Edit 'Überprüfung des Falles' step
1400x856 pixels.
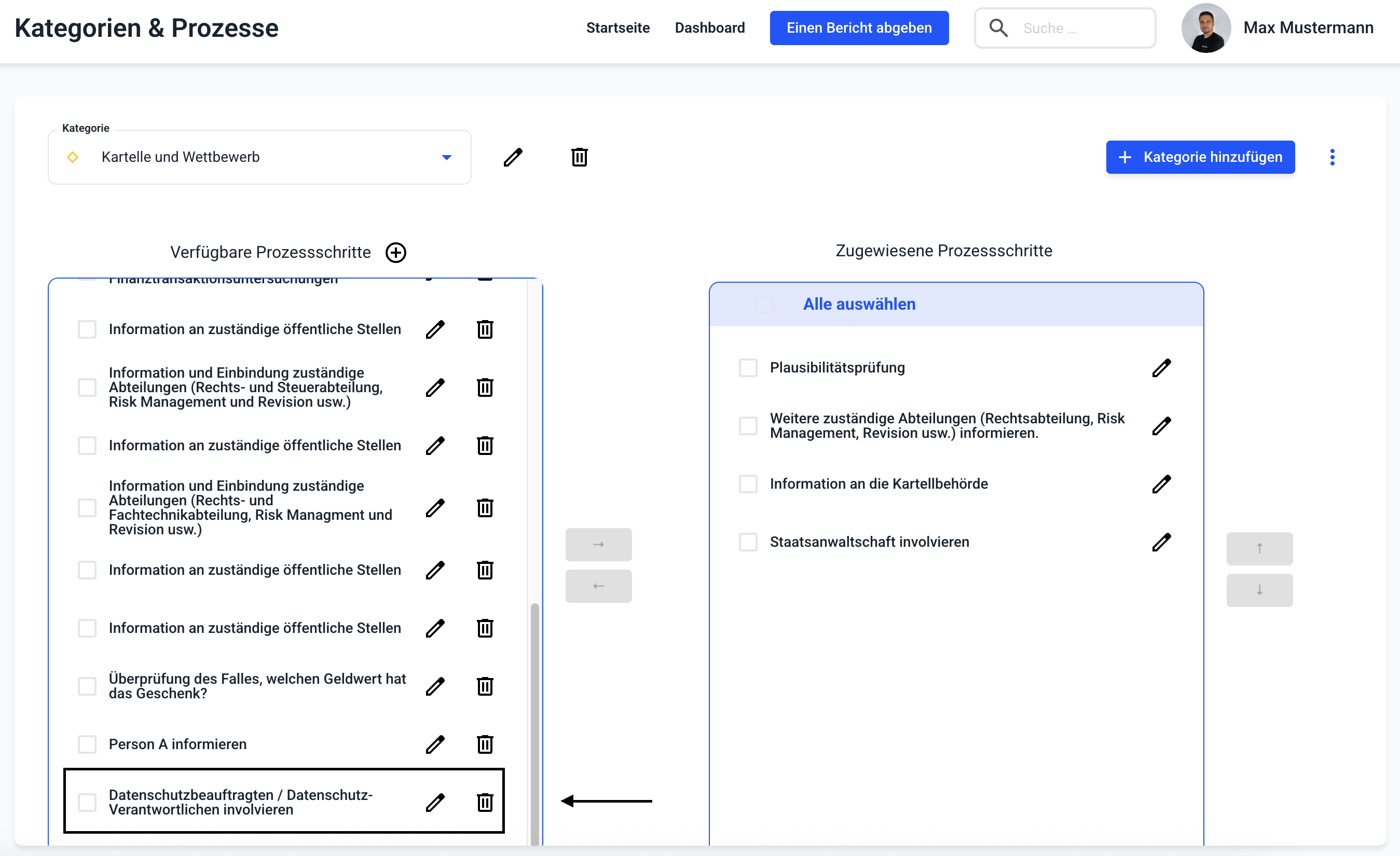pyautogui.click(x=435, y=686)
